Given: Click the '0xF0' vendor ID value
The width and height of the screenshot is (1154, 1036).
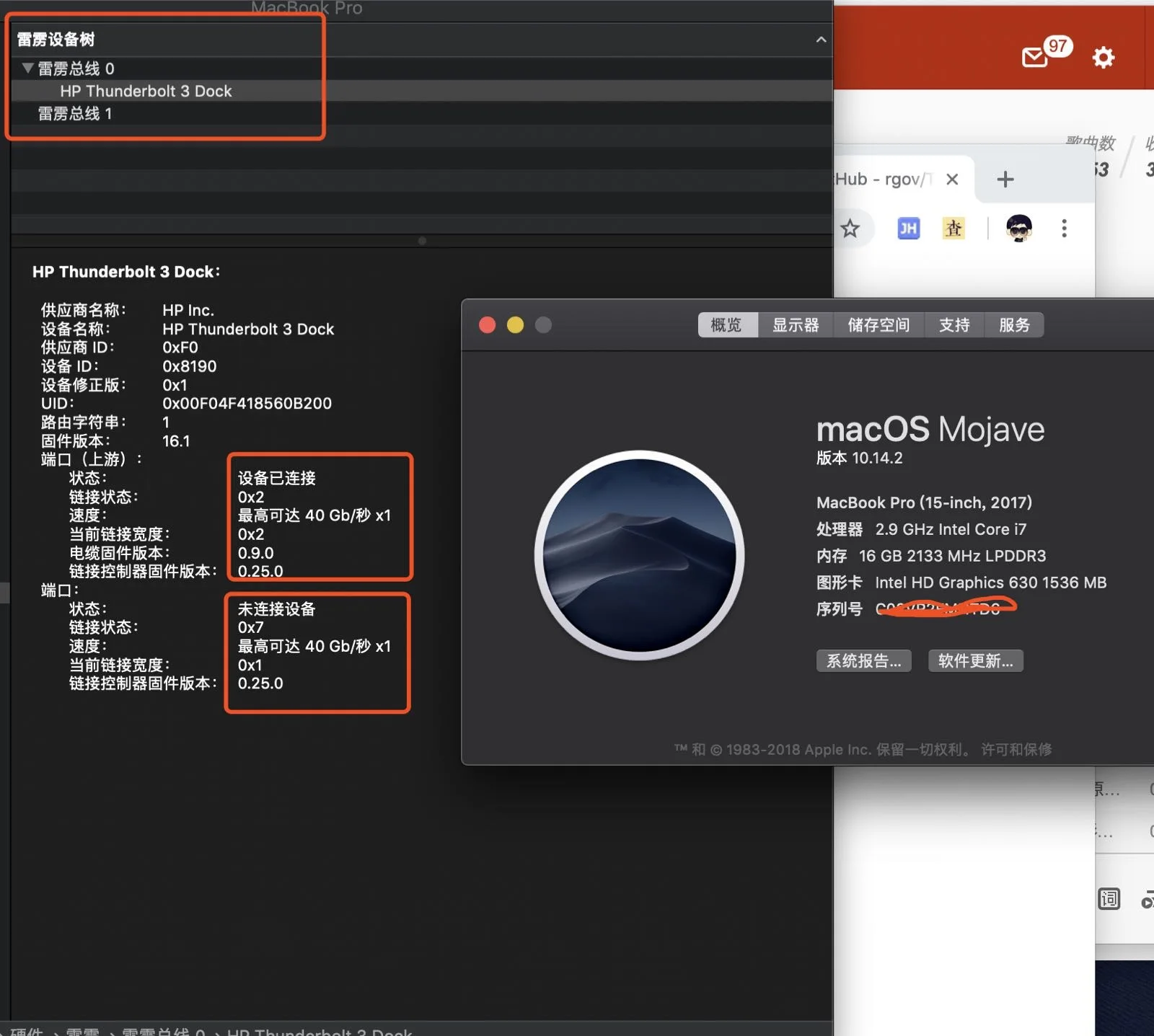Looking at the screenshot, I should pyautogui.click(x=180, y=347).
